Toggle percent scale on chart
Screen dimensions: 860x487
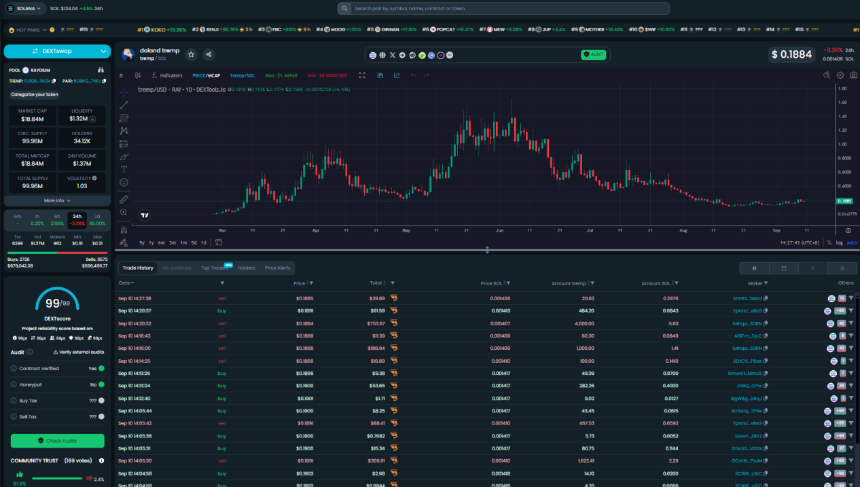click(x=829, y=242)
